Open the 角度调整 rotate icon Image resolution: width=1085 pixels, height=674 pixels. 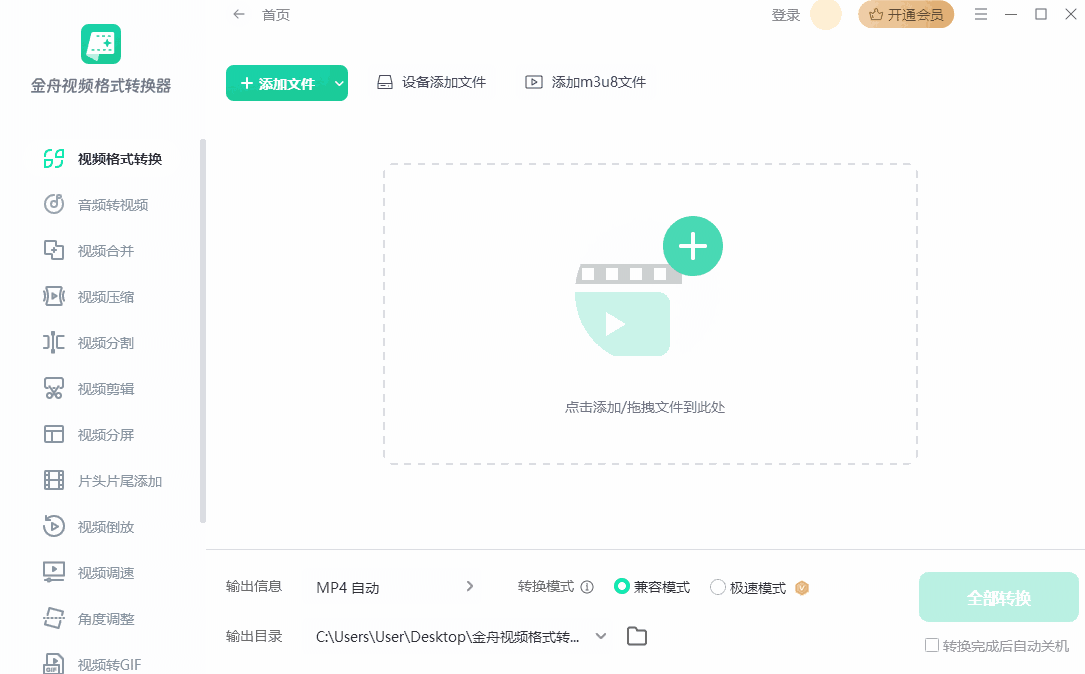click(x=54, y=618)
